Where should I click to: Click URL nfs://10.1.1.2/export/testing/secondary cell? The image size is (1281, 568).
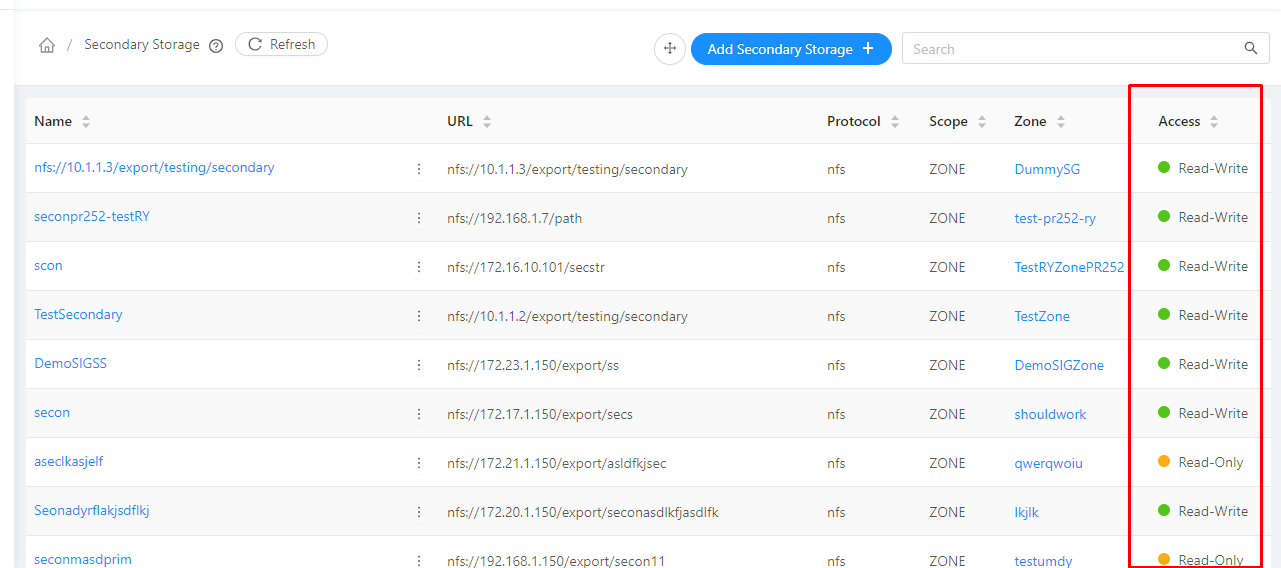[x=567, y=316]
